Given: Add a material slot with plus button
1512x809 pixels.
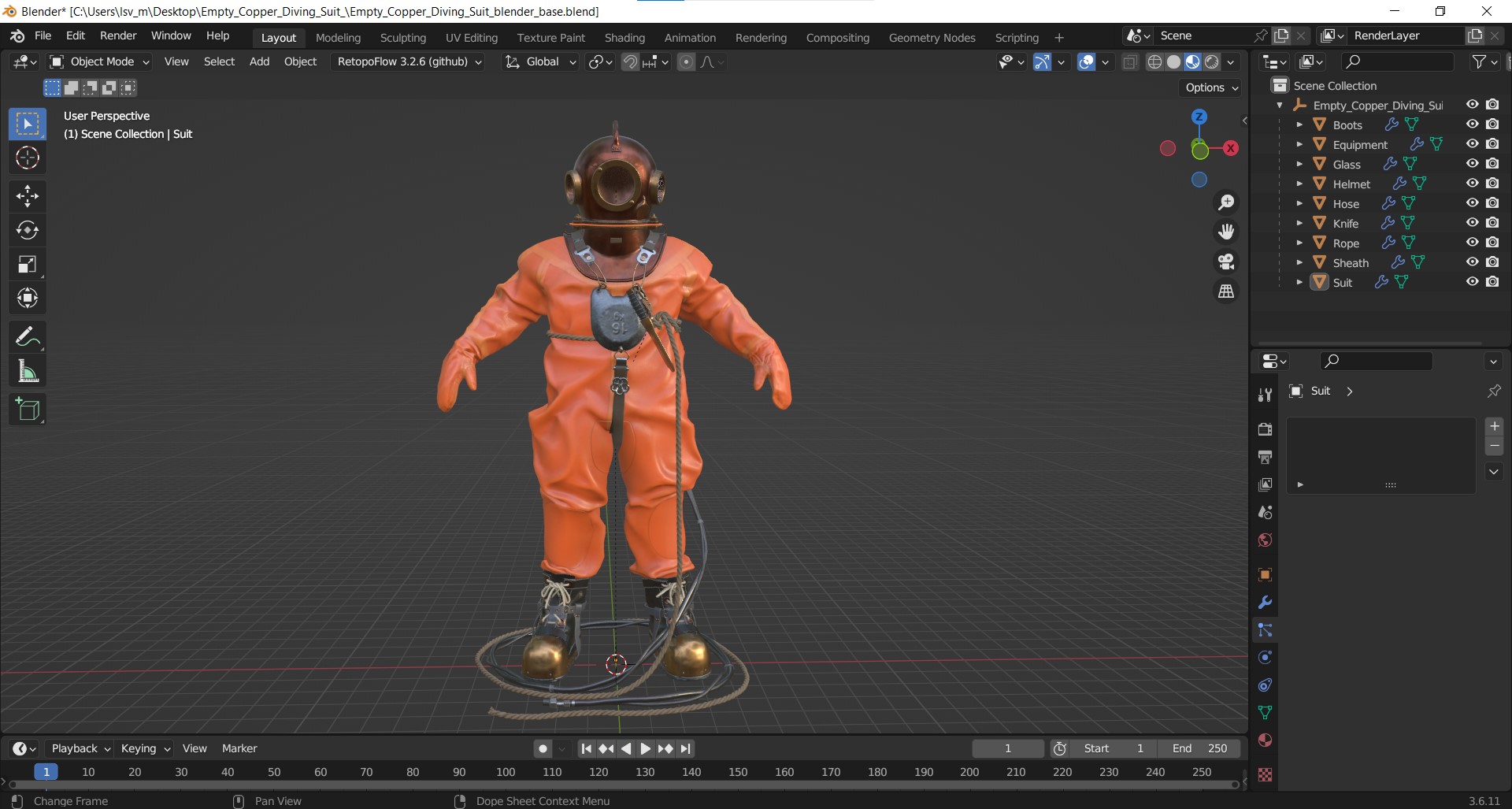Looking at the screenshot, I should point(1494,426).
